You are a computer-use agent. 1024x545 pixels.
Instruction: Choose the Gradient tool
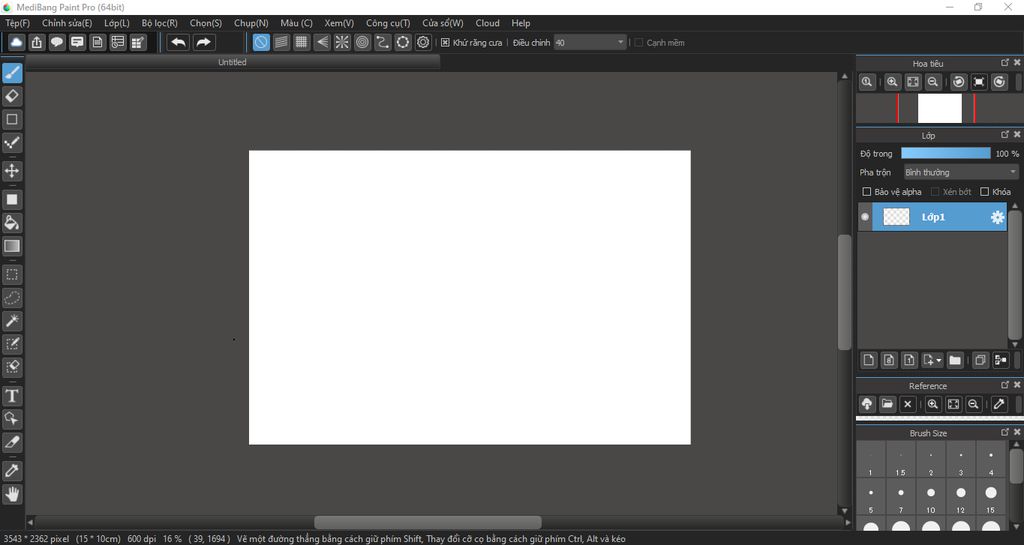(12, 246)
